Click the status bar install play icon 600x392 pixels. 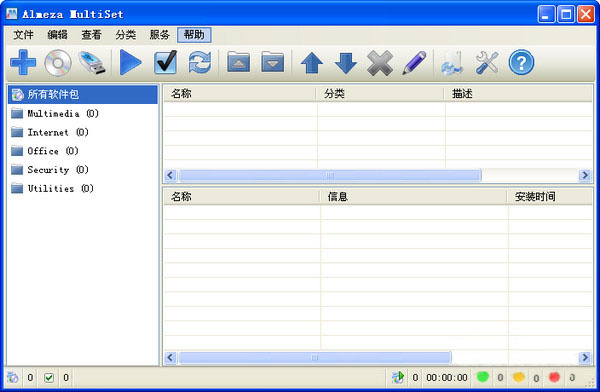point(398,377)
